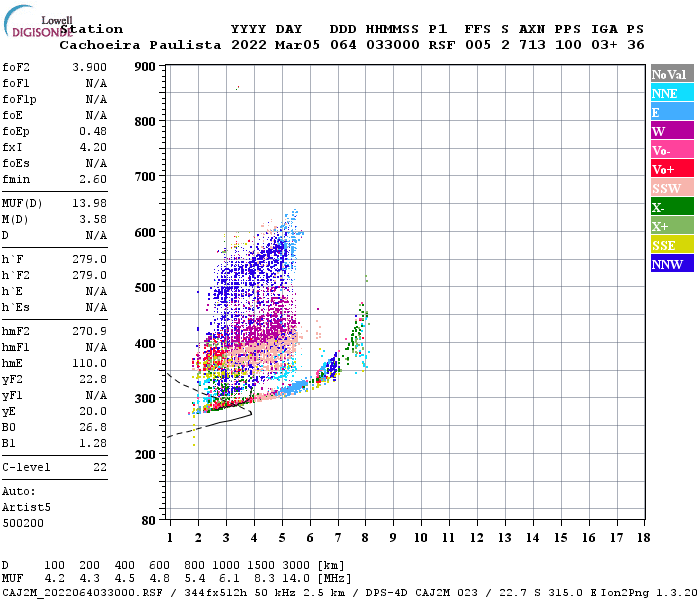Click the station name Cachoeira Paulista
This screenshot has width=700, height=600.
(x=140, y=45)
